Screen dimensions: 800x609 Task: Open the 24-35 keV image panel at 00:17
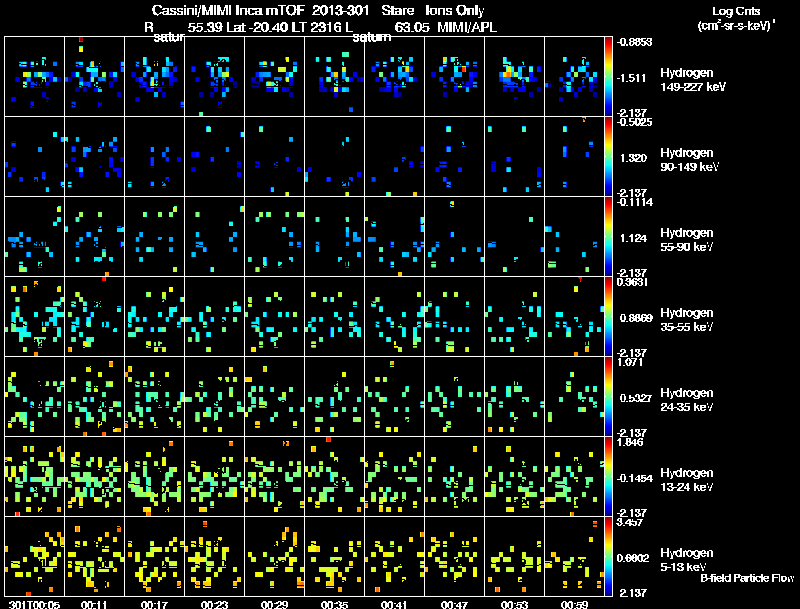[x=154, y=397]
